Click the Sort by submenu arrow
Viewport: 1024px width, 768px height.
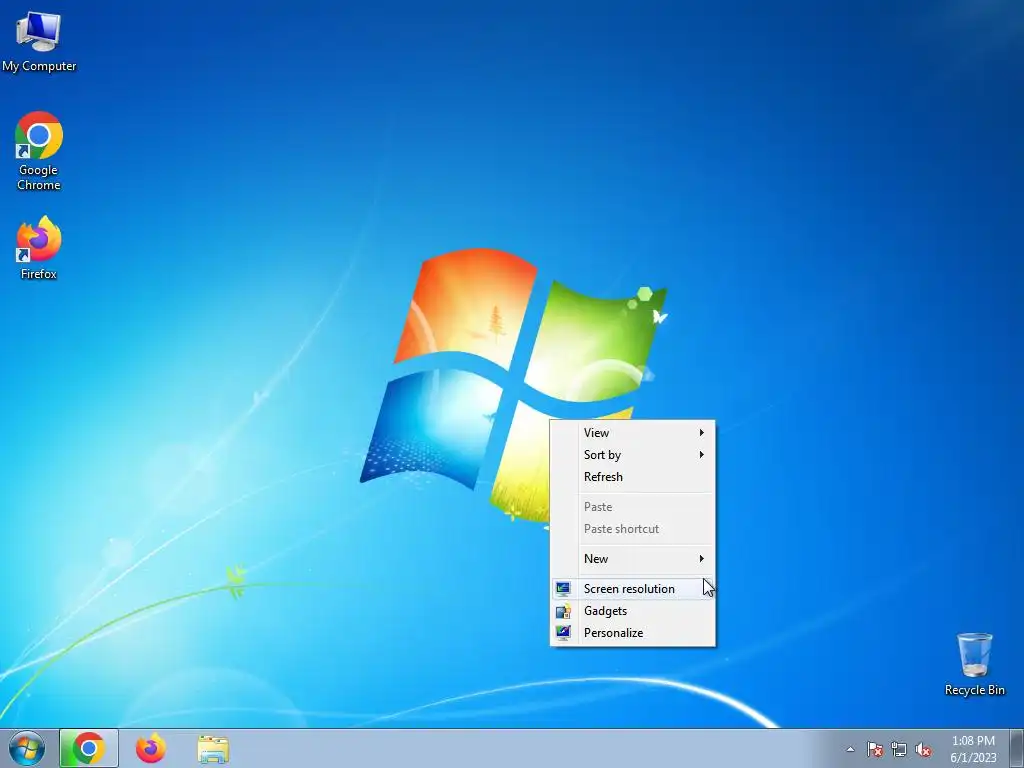[701, 455]
